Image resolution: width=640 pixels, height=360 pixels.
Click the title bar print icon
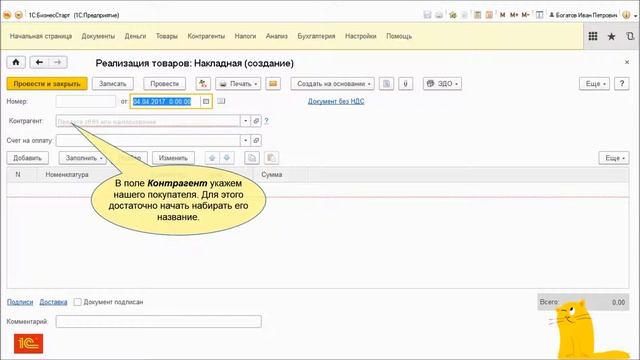(439, 15)
